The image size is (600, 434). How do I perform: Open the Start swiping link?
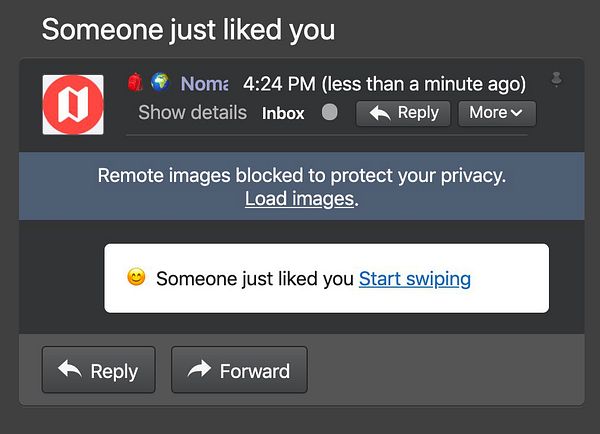(414, 278)
